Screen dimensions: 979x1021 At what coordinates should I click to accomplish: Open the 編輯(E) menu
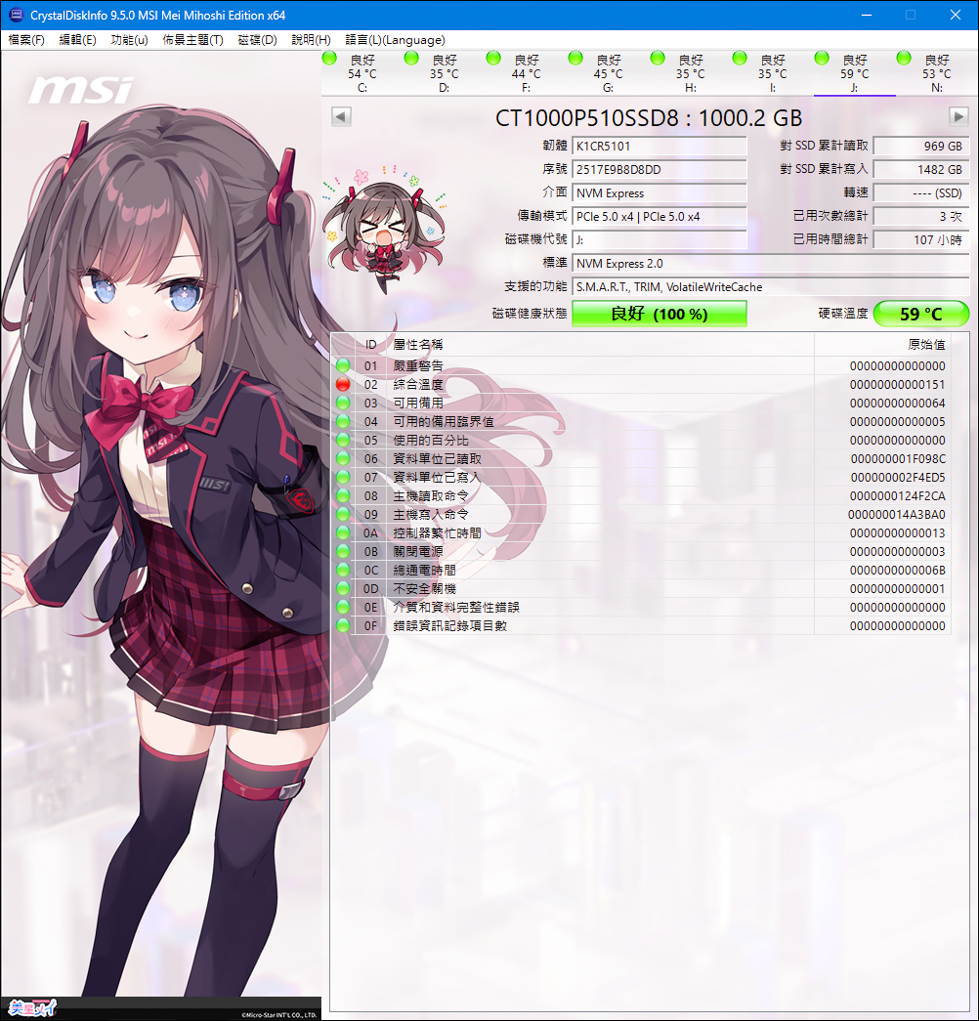[x=78, y=40]
